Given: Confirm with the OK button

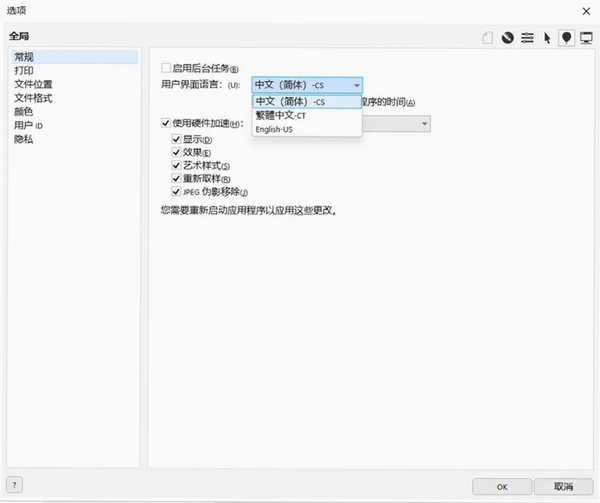Looking at the screenshot, I should [x=502, y=487].
